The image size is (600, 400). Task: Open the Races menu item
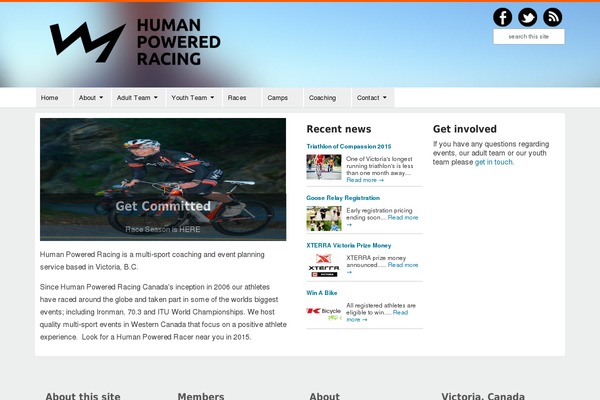[242, 98]
